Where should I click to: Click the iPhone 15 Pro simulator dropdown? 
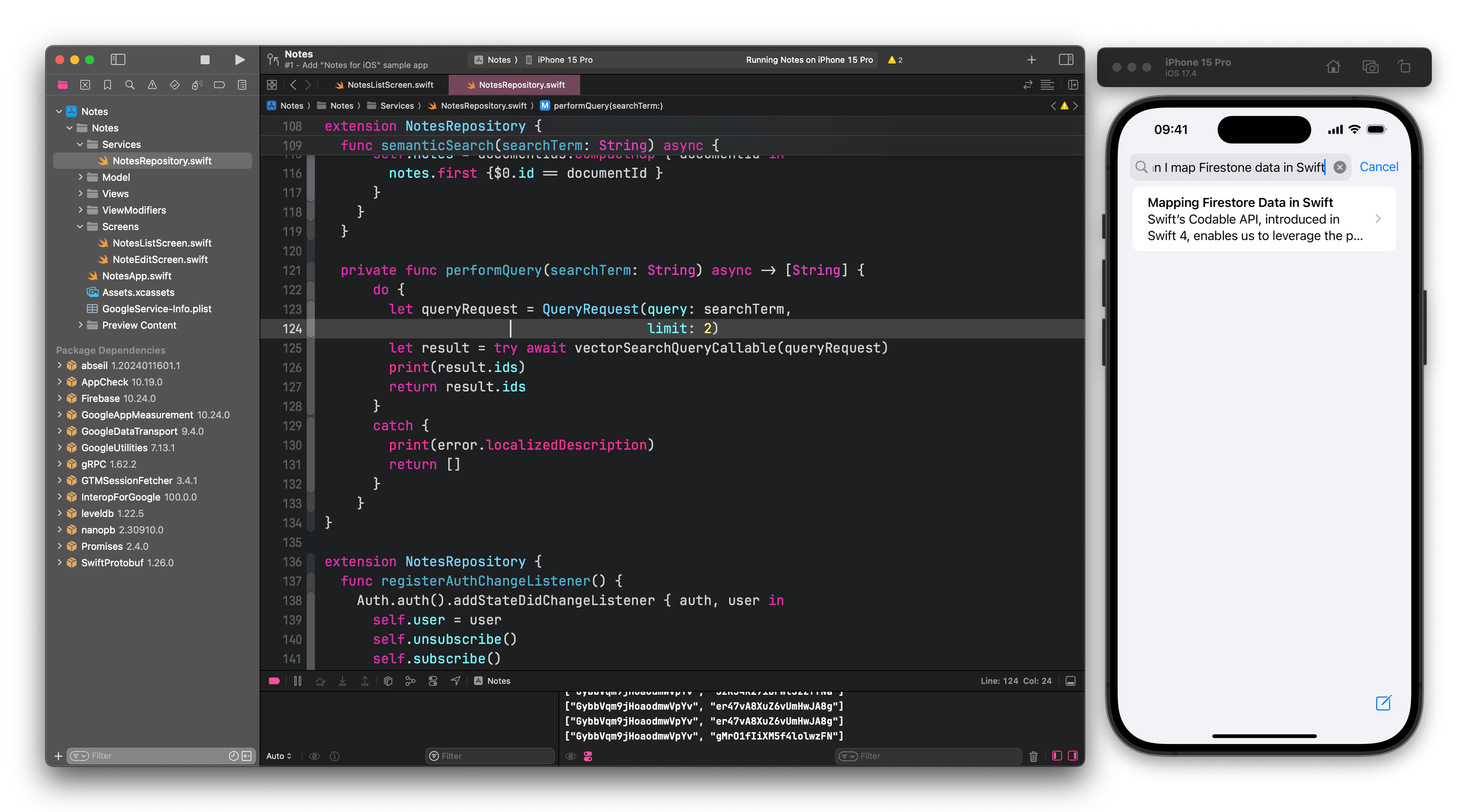(x=563, y=59)
